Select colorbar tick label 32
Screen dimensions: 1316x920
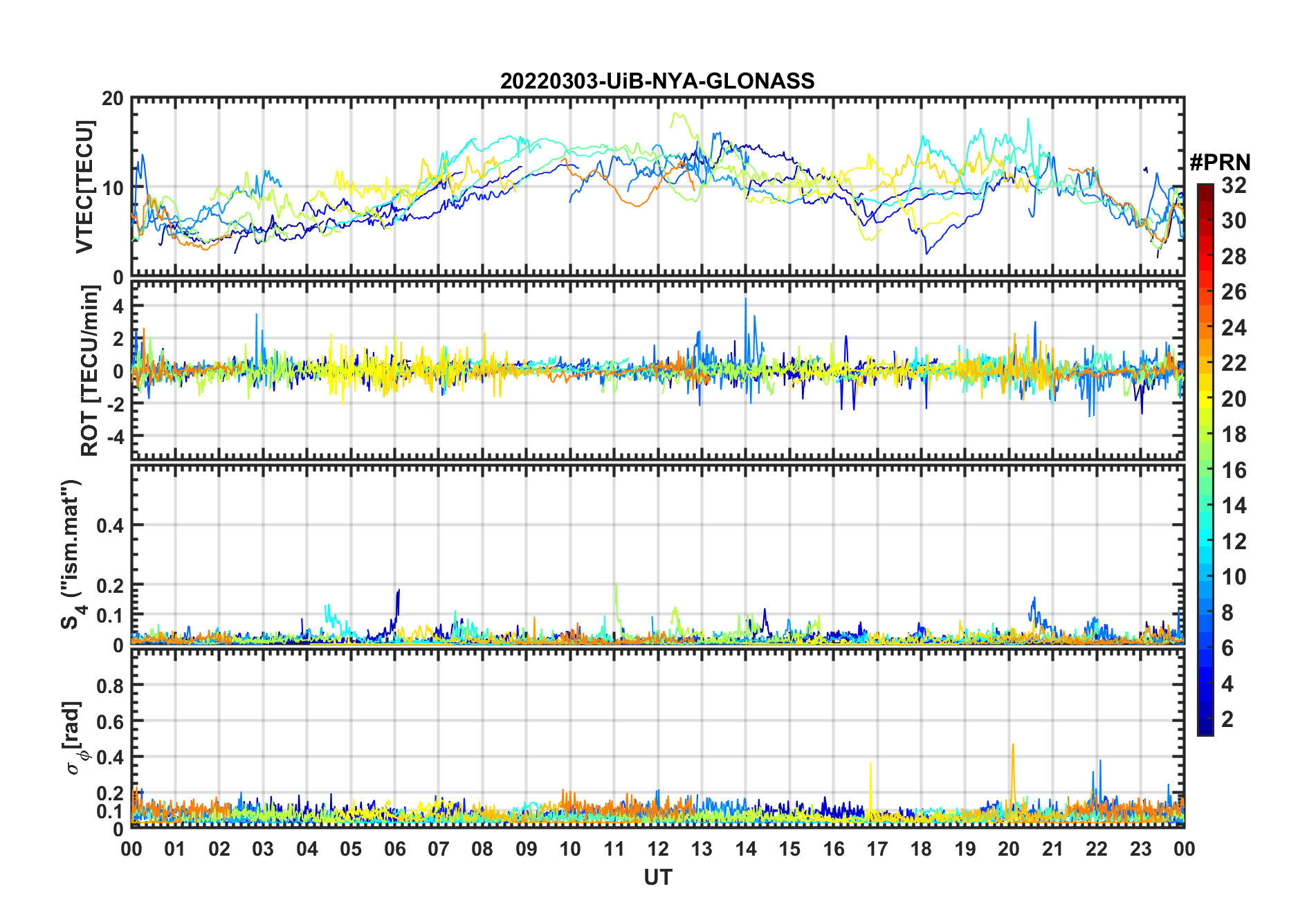(1234, 185)
